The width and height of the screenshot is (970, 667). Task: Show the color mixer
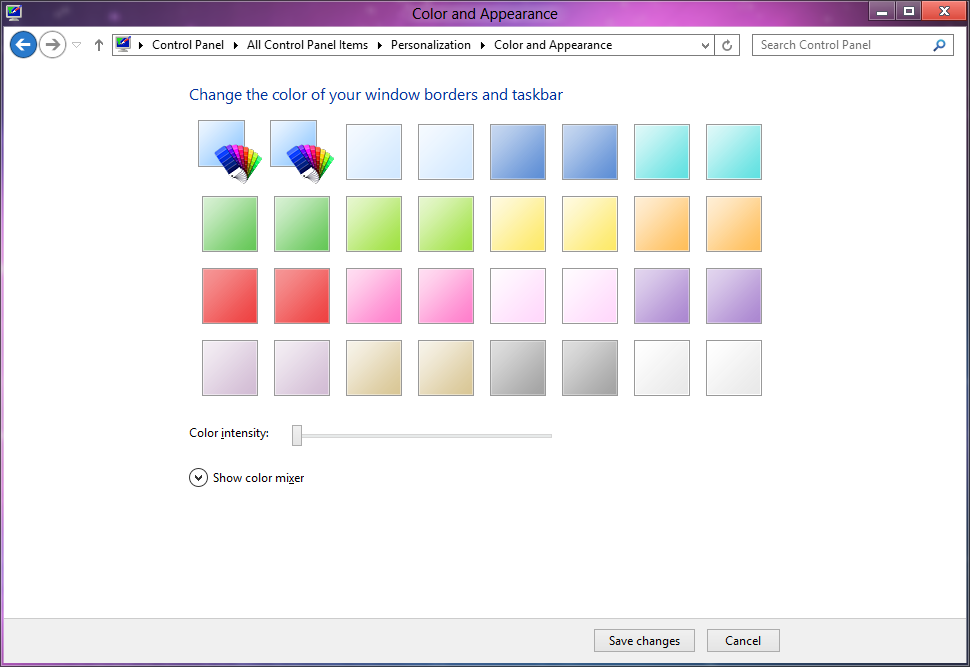(x=246, y=478)
